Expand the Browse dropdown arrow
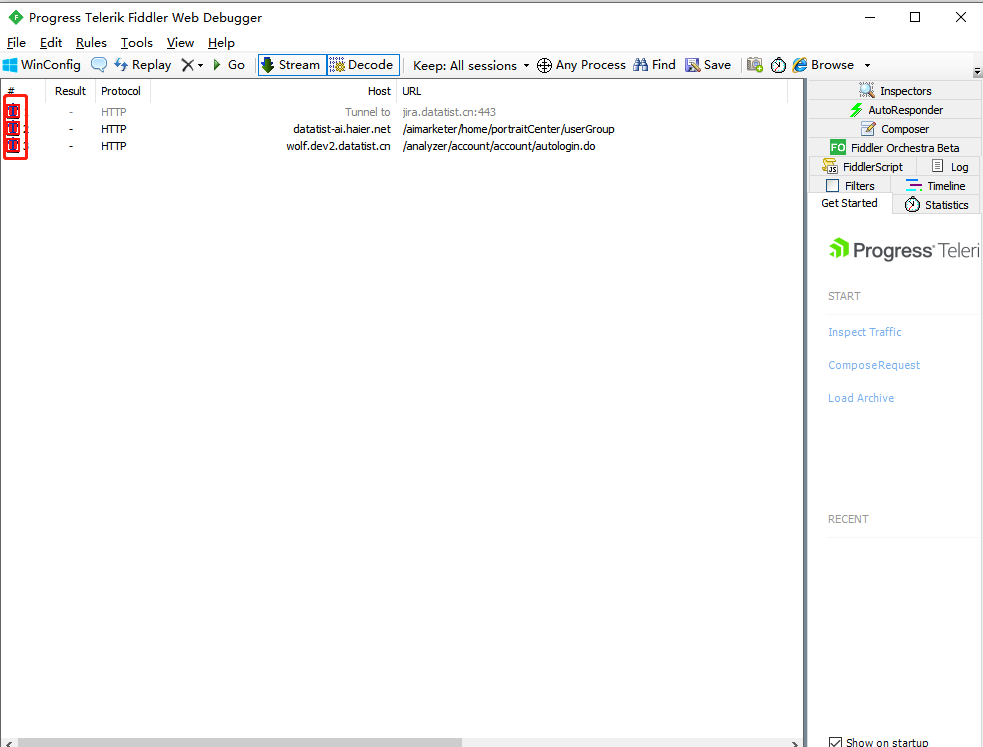Image resolution: width=983 pixels, height=747 pixels. pos(868,65)
